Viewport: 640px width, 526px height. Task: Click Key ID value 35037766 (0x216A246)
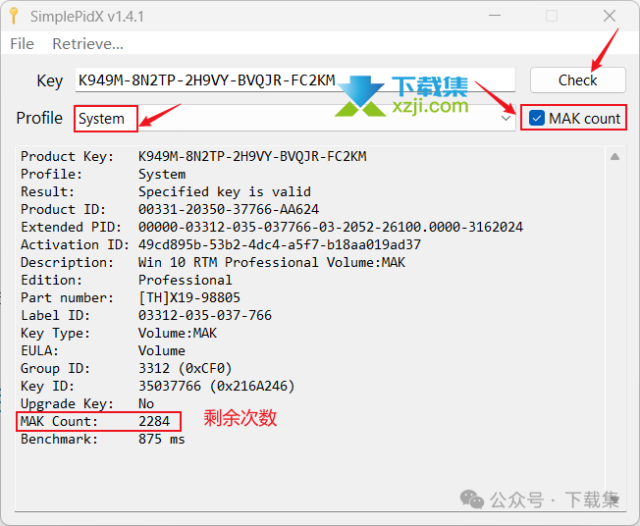click(x=216, y=386)
